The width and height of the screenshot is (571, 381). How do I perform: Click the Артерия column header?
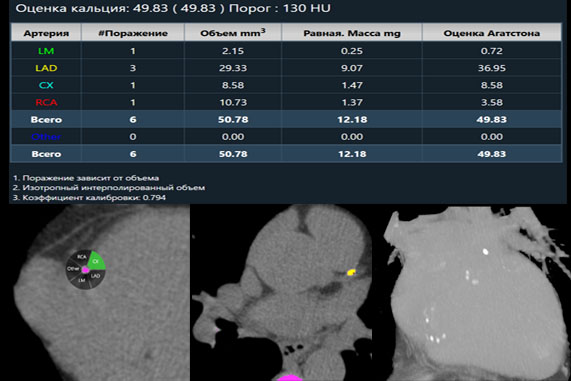46,33
